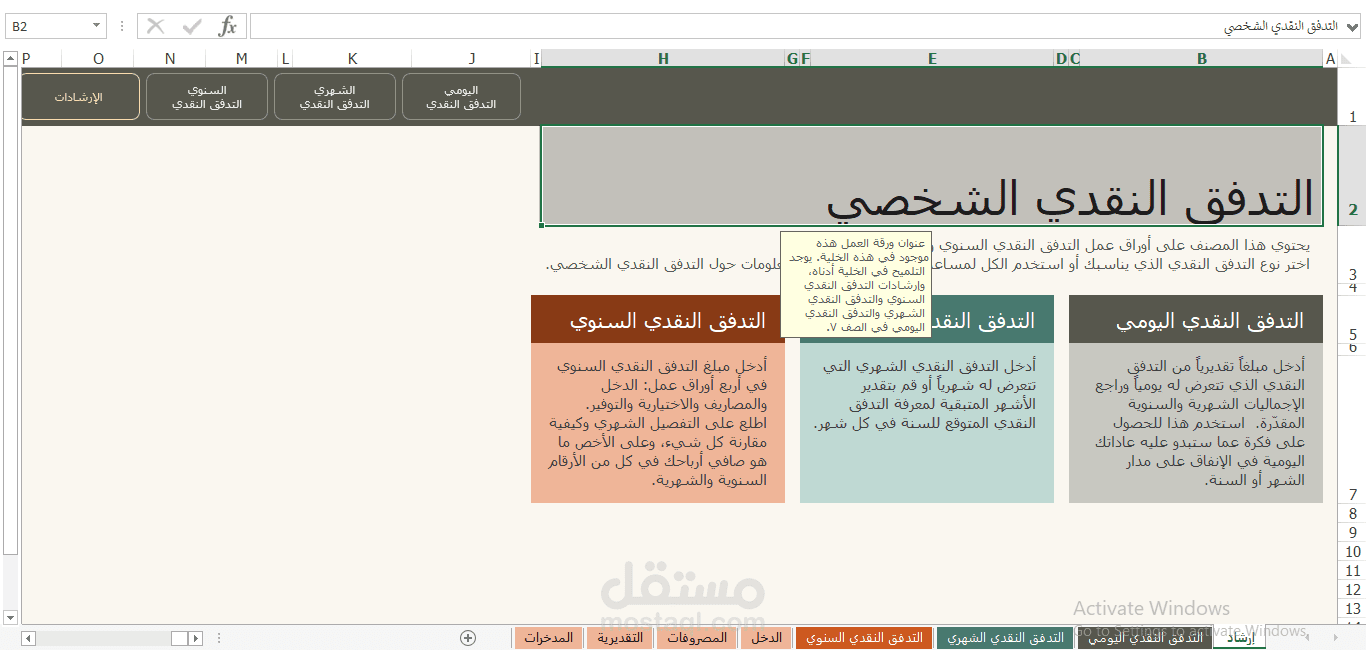Screen dimensions: 1366x650
Task: Click vertical scrollbar down arrow
Action: 10,616
